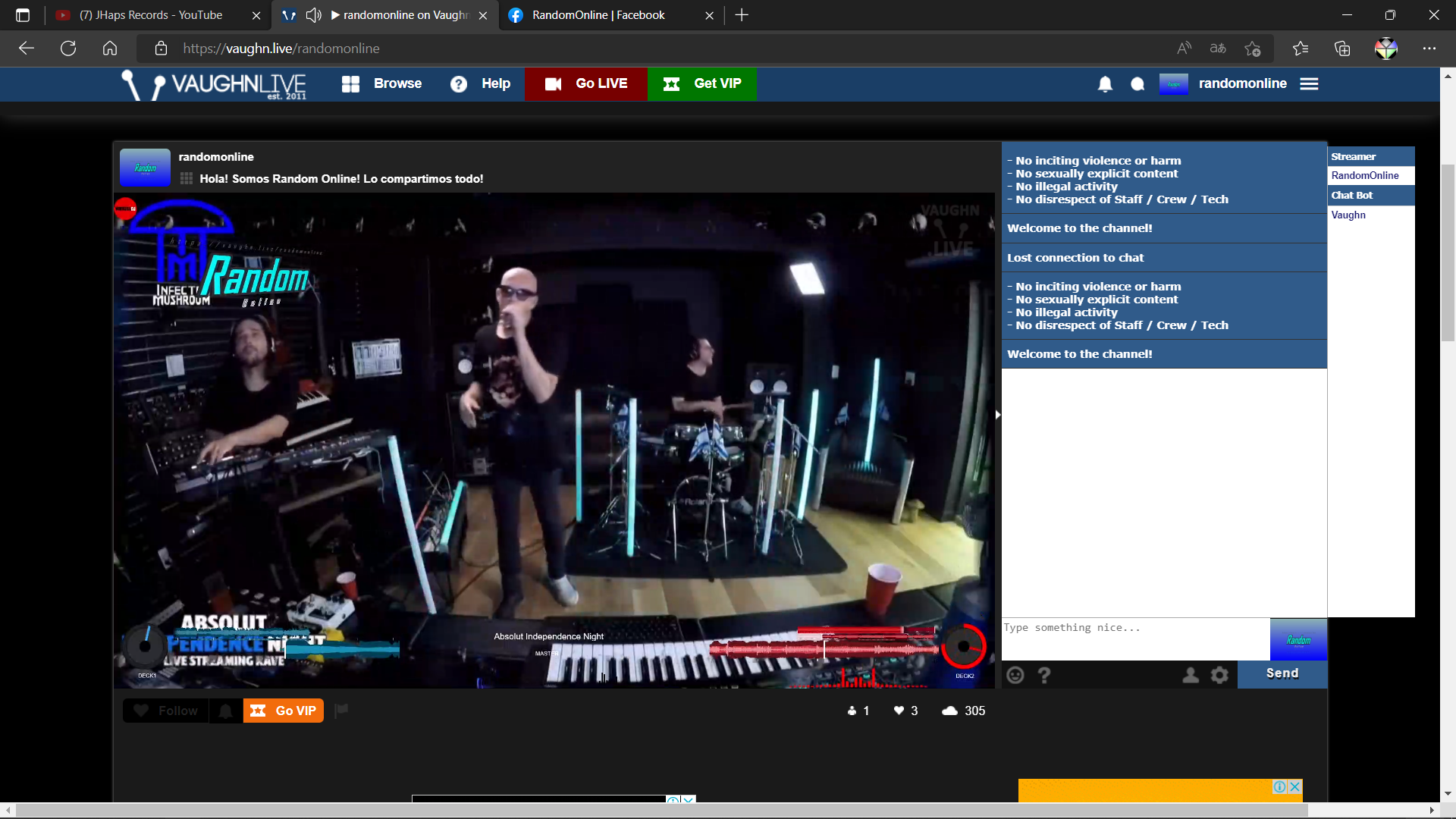Open the hamburger menu next to randomonline
Screen dimensions: 1456x819
(1309, 84)
